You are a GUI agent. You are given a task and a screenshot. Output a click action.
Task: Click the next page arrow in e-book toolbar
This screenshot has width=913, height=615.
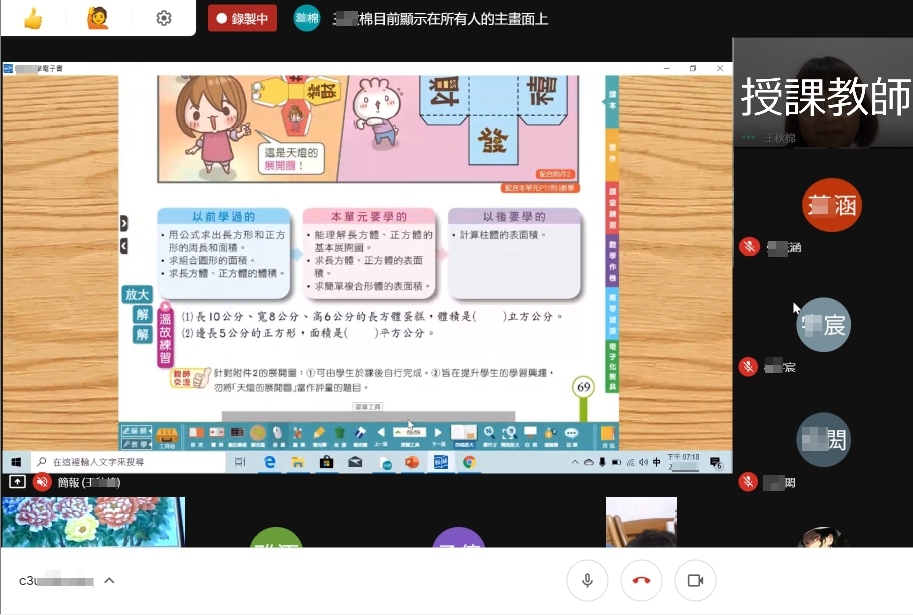coord(435,434)
